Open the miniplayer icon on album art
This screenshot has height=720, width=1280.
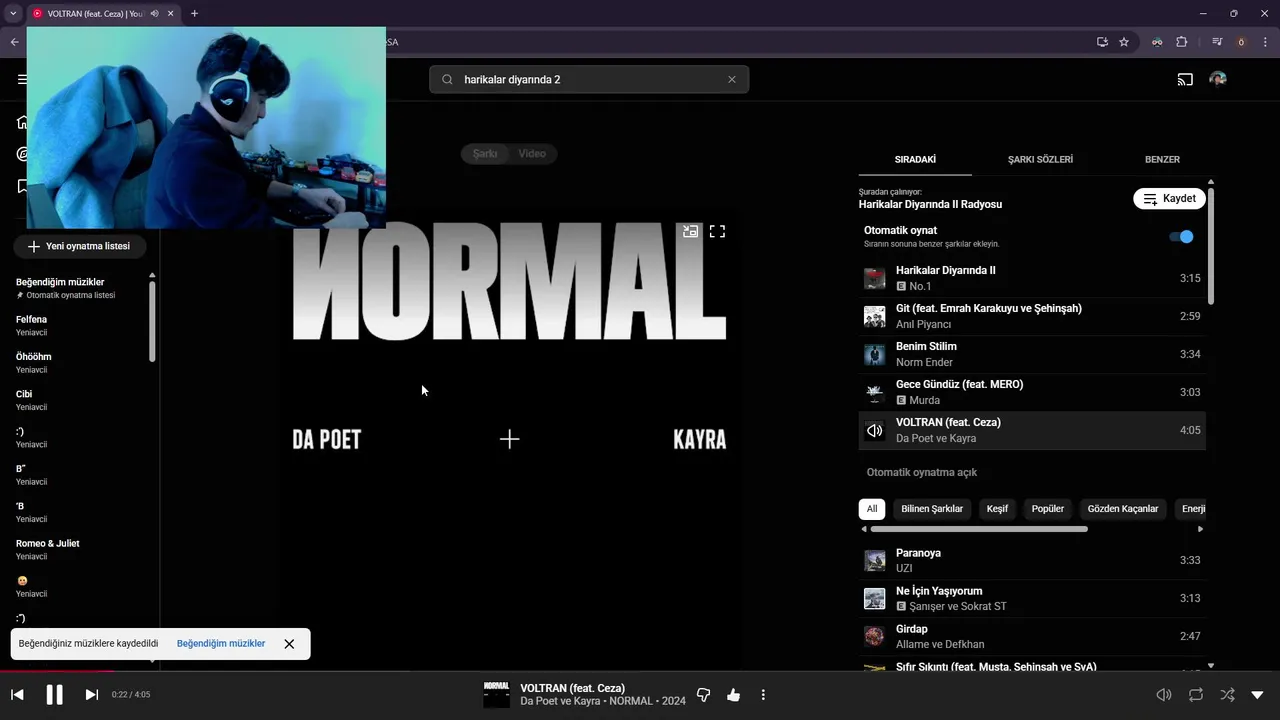(x=690, y=231)
